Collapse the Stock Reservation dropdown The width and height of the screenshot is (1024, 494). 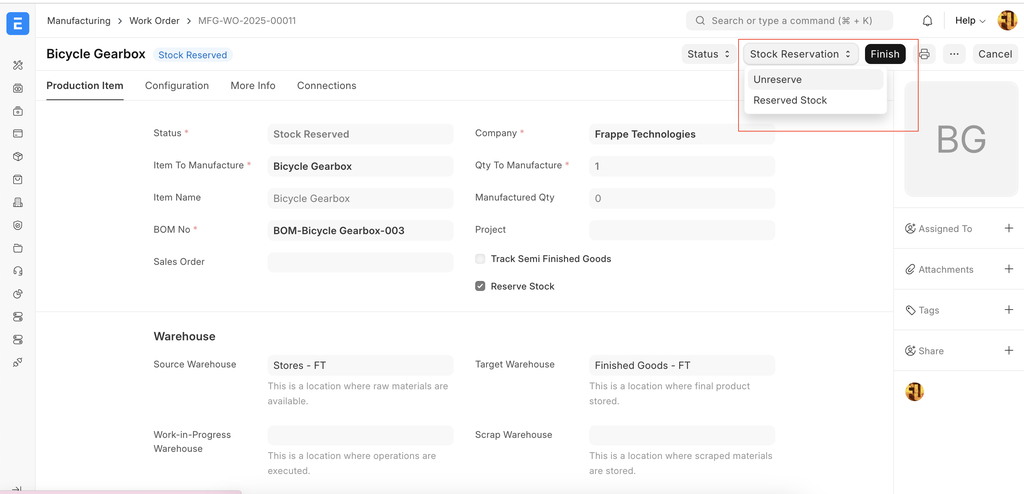coord(800,54)
